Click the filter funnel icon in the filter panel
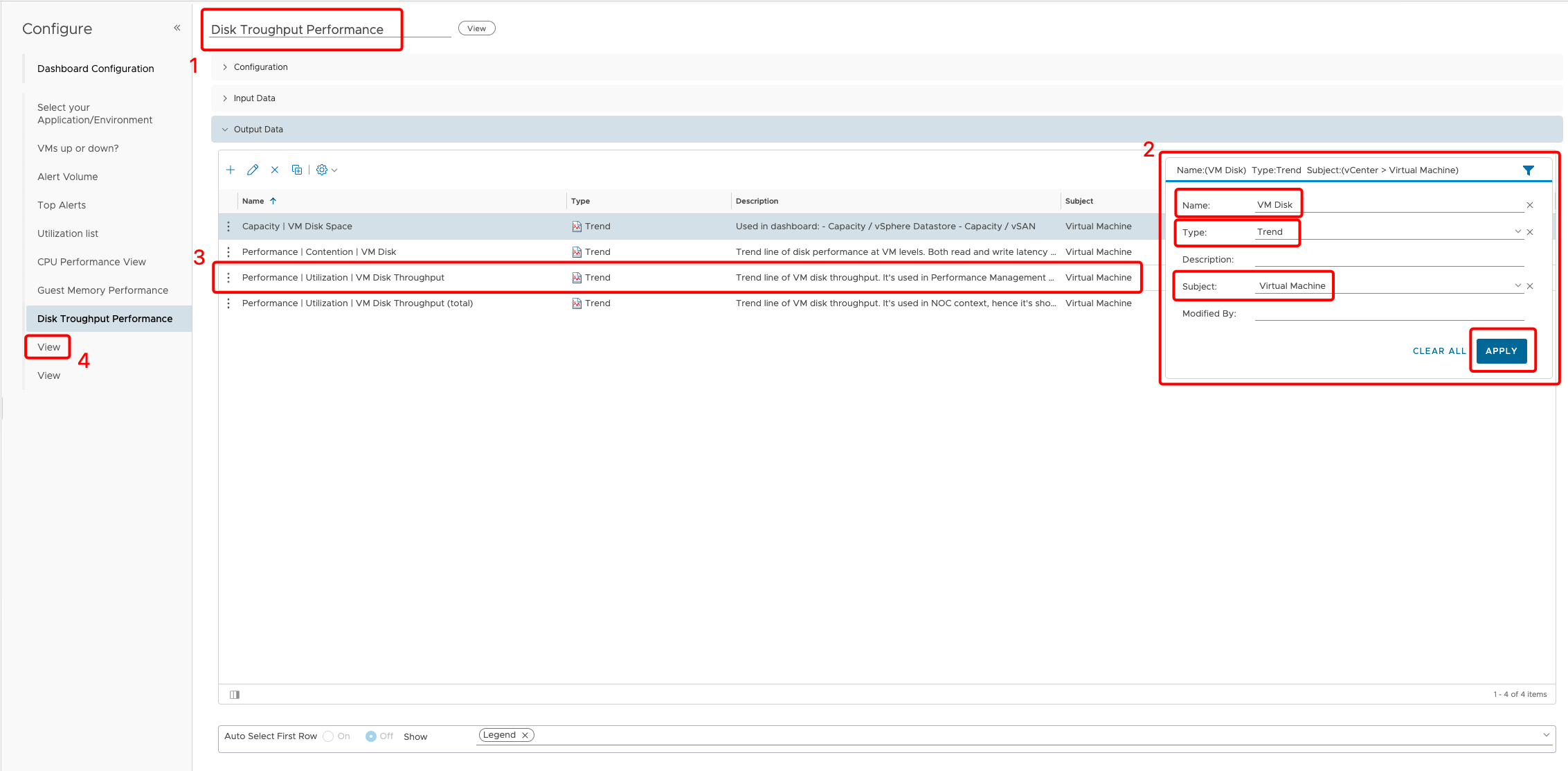 coord(1530,169)
